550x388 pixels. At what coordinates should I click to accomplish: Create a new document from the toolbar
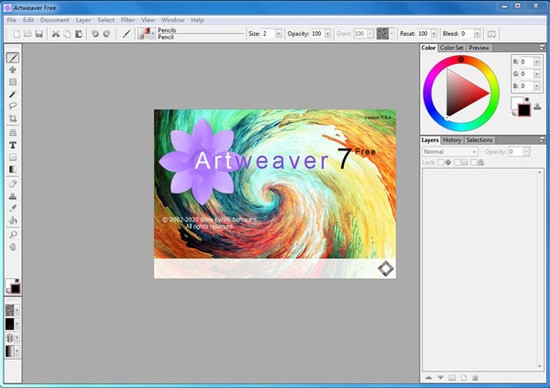[16, 34]
